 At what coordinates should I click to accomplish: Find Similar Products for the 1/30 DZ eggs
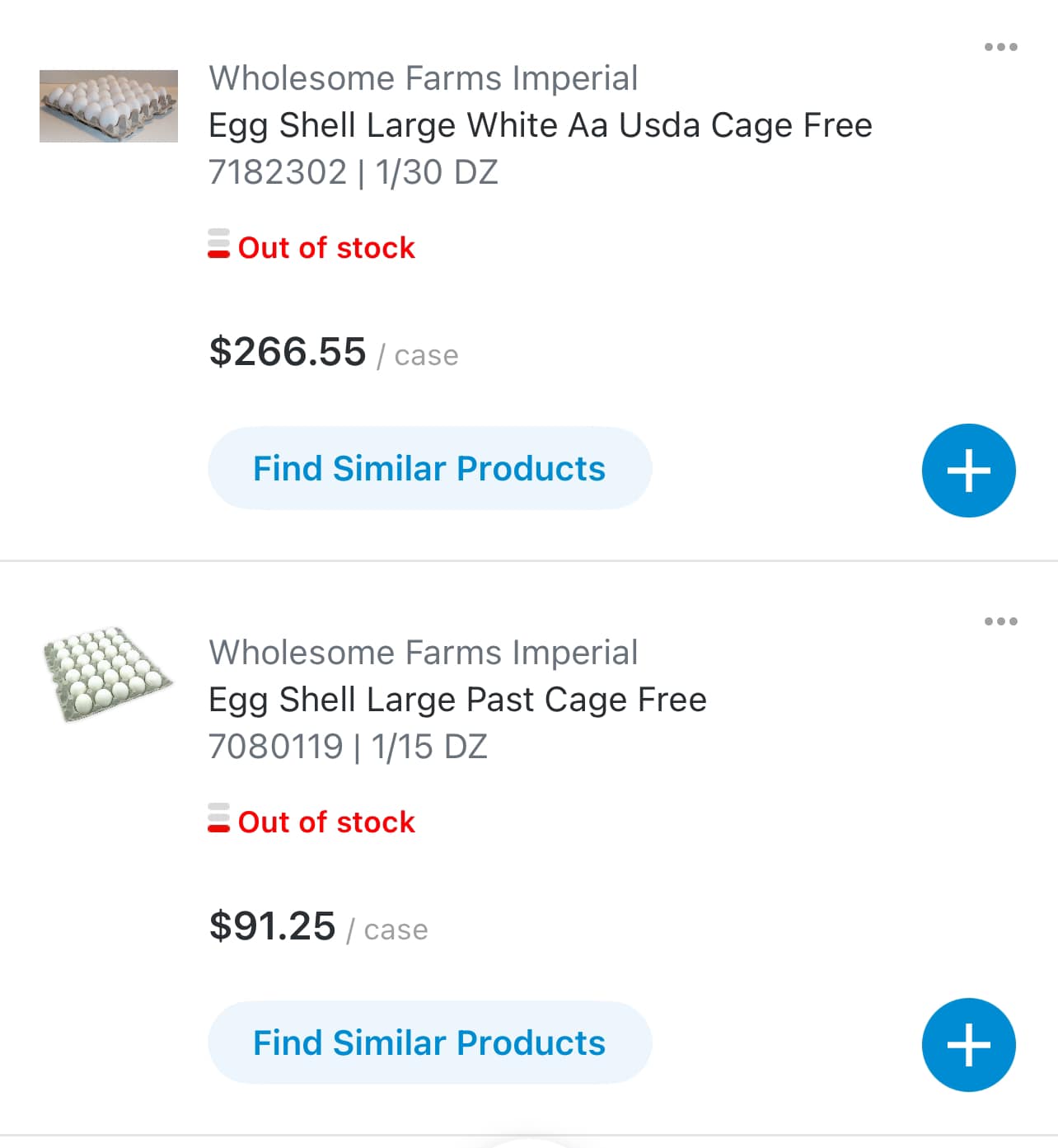(429, 468)
